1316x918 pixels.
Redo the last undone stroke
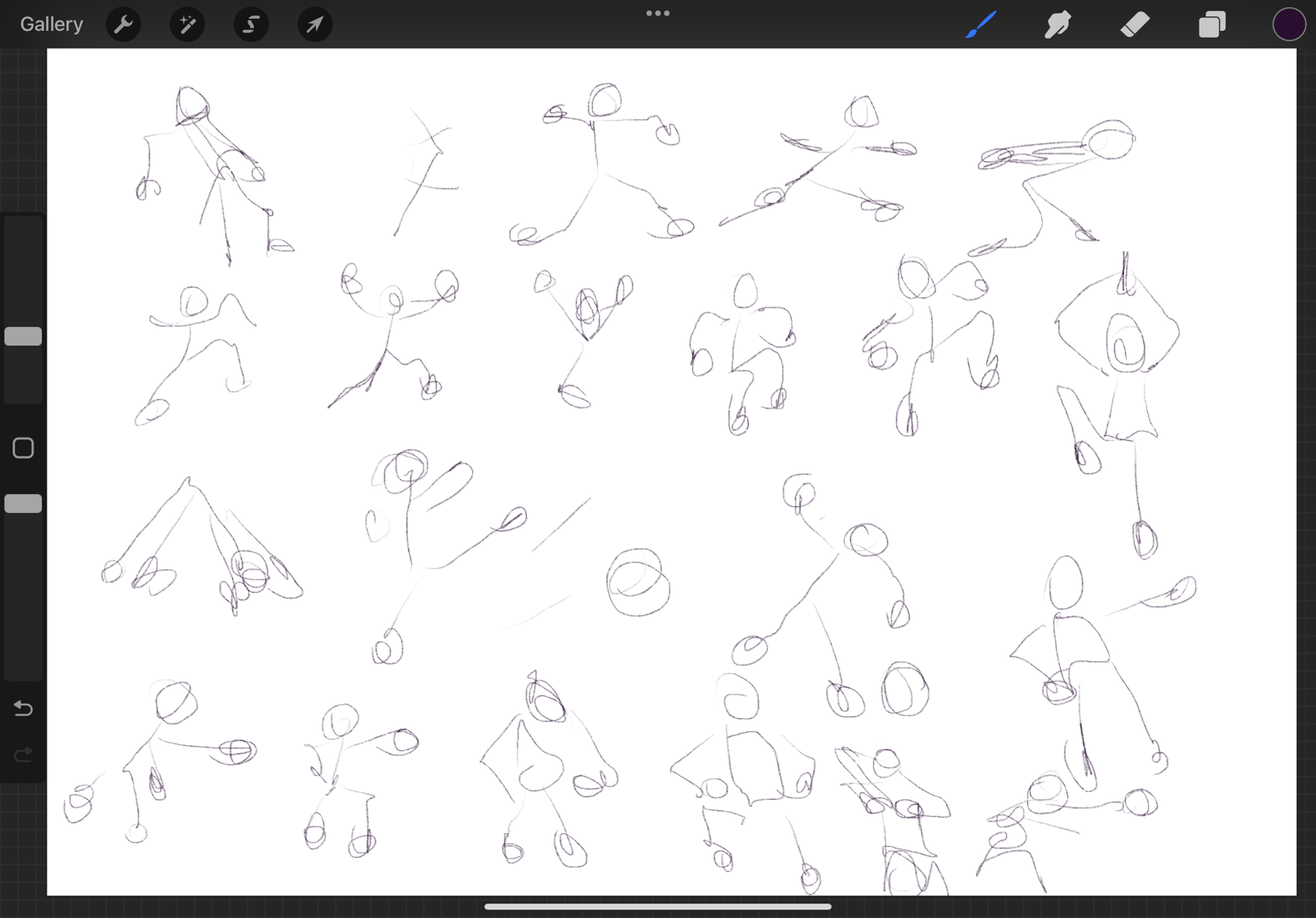[23, 754]
